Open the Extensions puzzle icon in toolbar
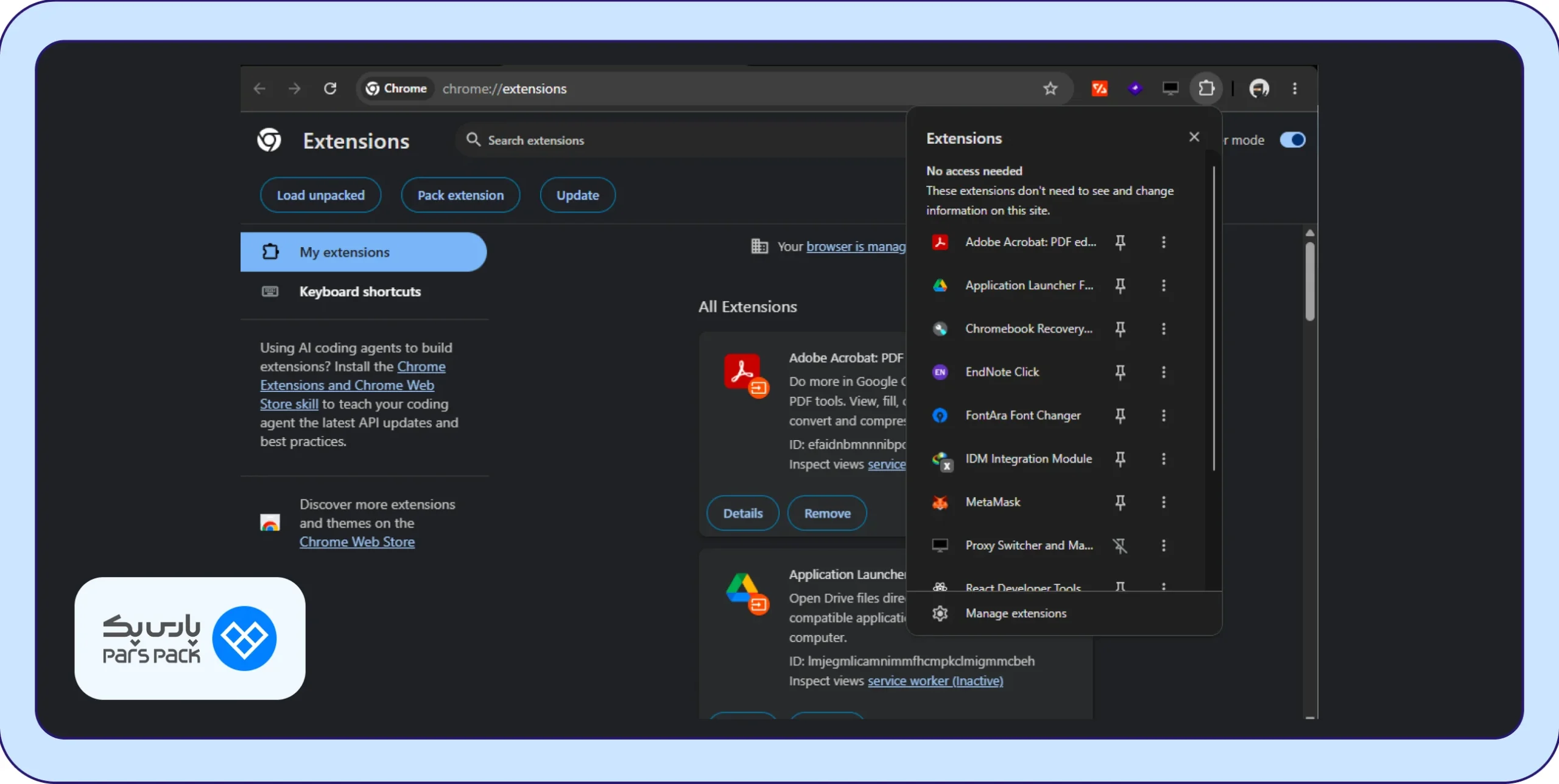1559x784 pixels. [x=1206, y=89]
